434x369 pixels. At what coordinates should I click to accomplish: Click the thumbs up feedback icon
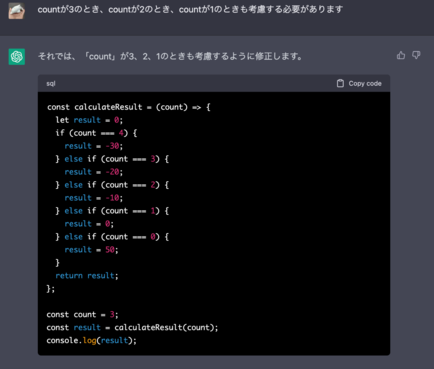click(401, 55)
